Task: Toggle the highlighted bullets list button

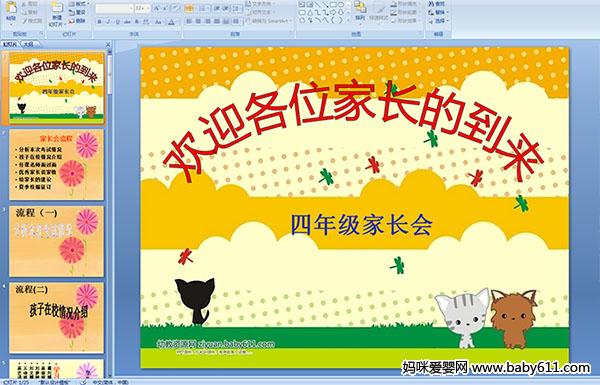Action: tap(189, 8)
